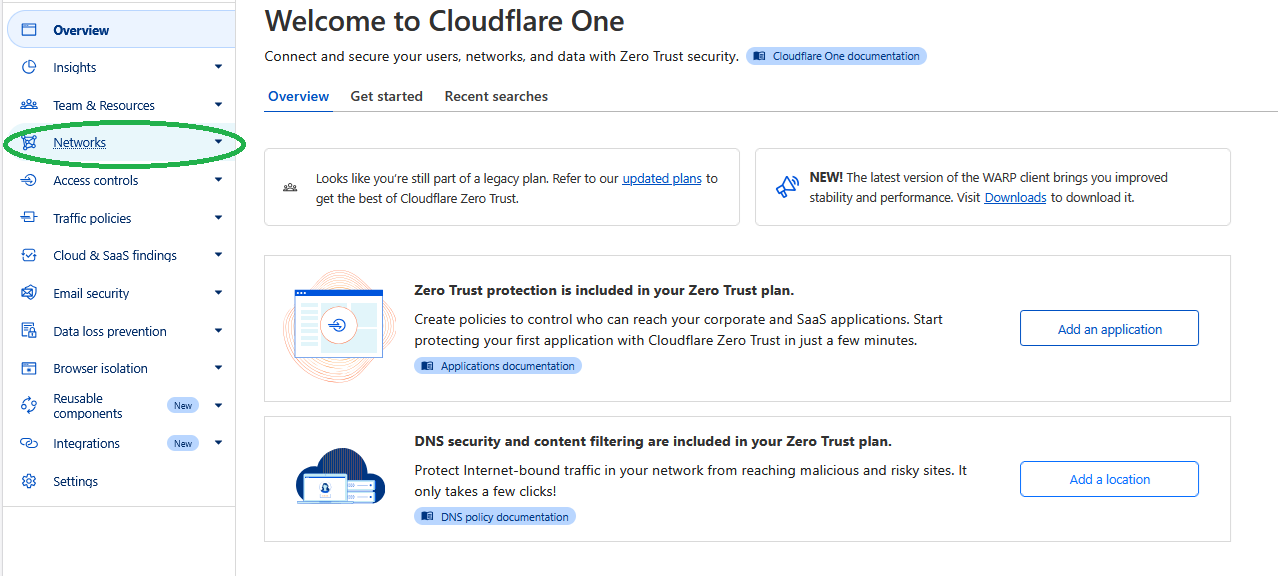
Task: Open the Downloads link for WARP
Action: coord(1015,198)
